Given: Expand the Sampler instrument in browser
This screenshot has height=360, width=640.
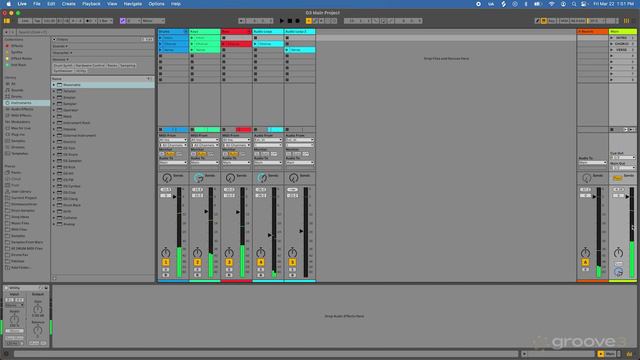Looking at the screenshot, I should 54,104.
